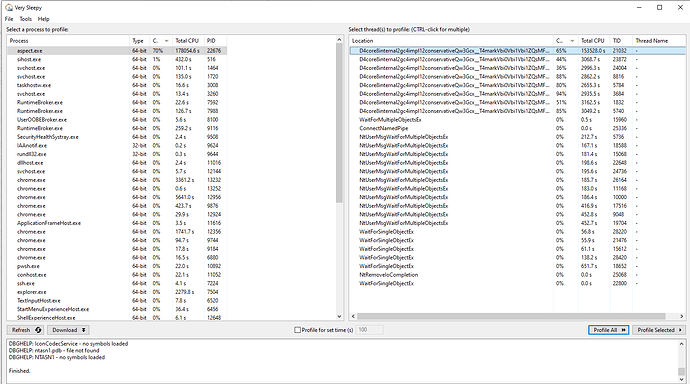Select the NtRemoveIoCompletion thread

pyautogui.click(x=518, y=275)
